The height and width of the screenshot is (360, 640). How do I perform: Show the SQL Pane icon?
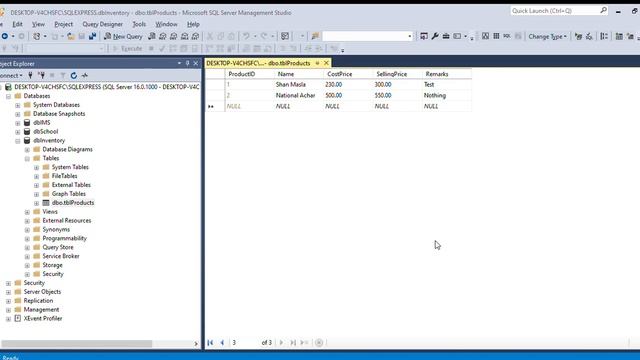[x=507, y=36]
